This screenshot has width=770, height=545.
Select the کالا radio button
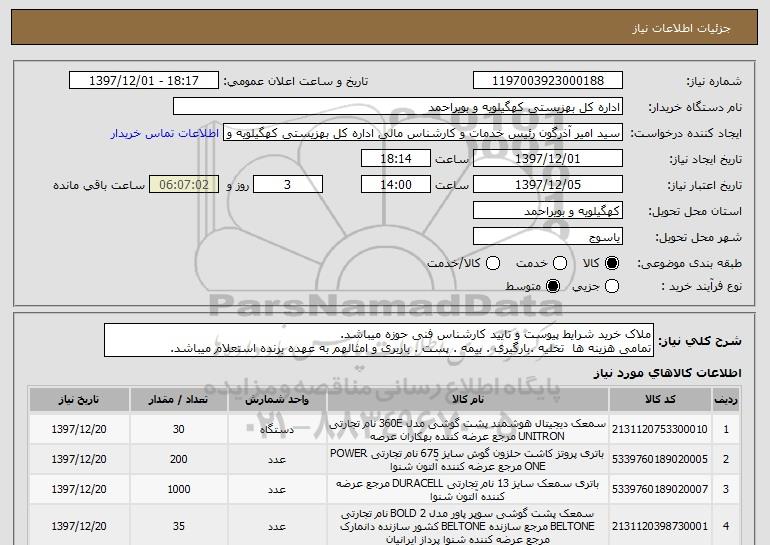point(612,263)
